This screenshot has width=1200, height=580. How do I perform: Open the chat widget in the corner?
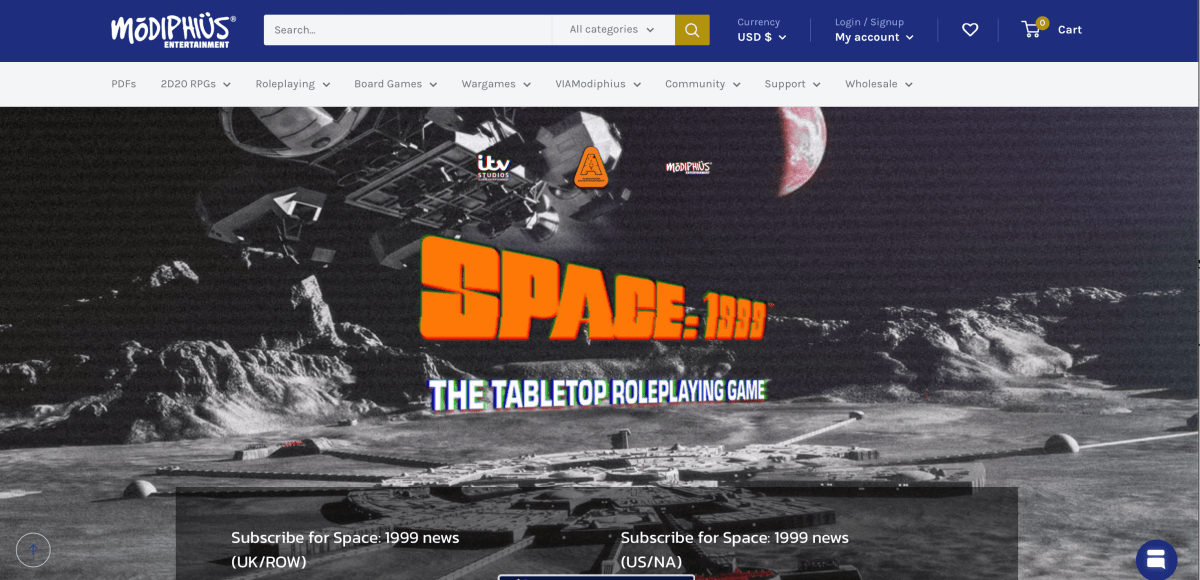click(1155, 559)
